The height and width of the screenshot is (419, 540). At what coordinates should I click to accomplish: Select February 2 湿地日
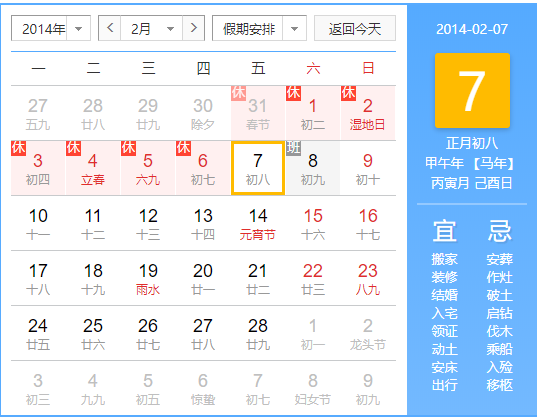(x=368, y=113)
